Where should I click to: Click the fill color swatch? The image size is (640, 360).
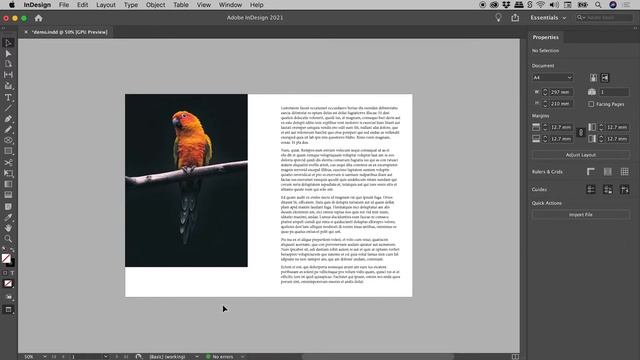[x=6, y=258]
